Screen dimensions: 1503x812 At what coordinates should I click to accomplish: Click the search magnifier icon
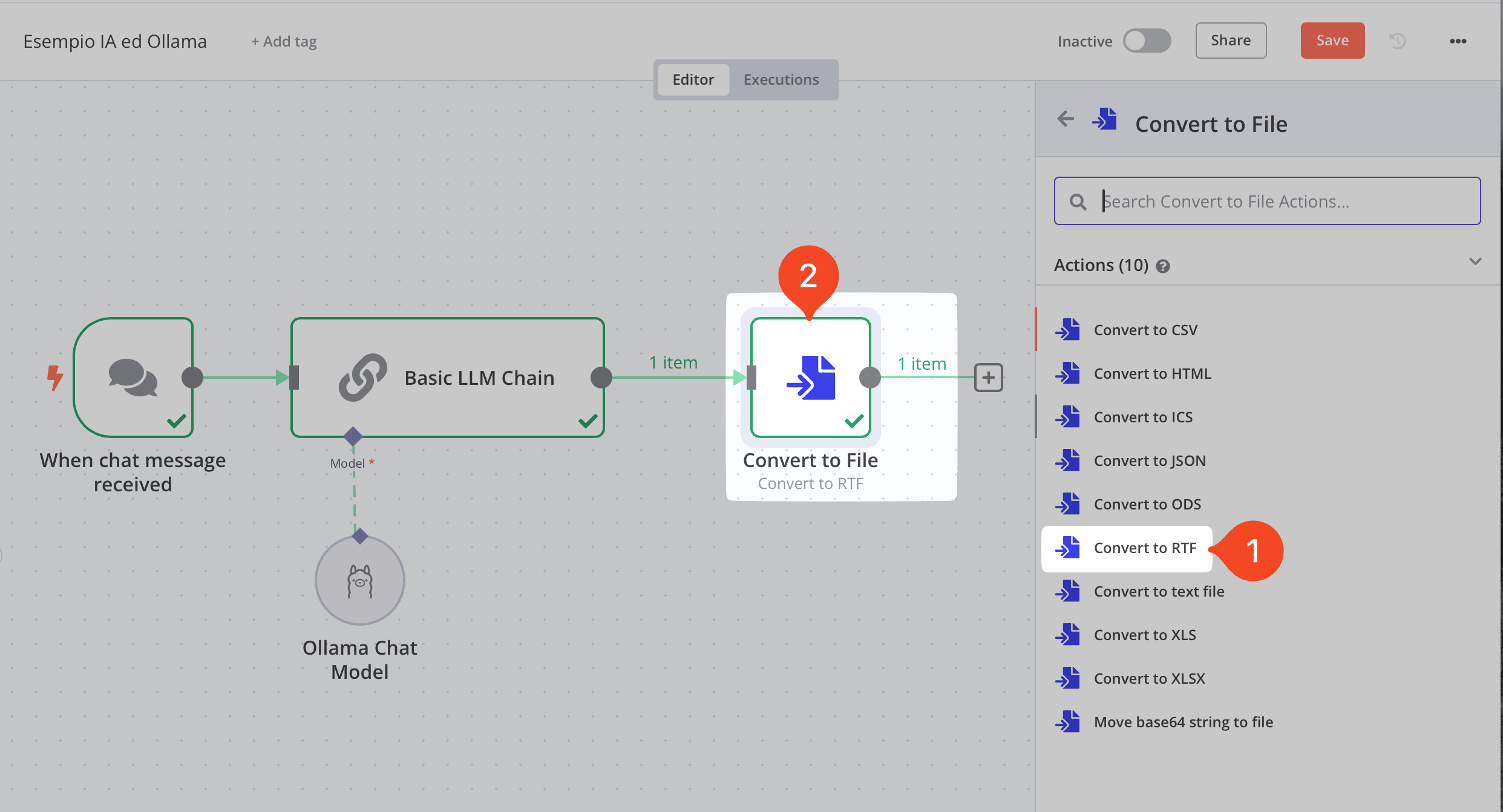point(1078,201)
